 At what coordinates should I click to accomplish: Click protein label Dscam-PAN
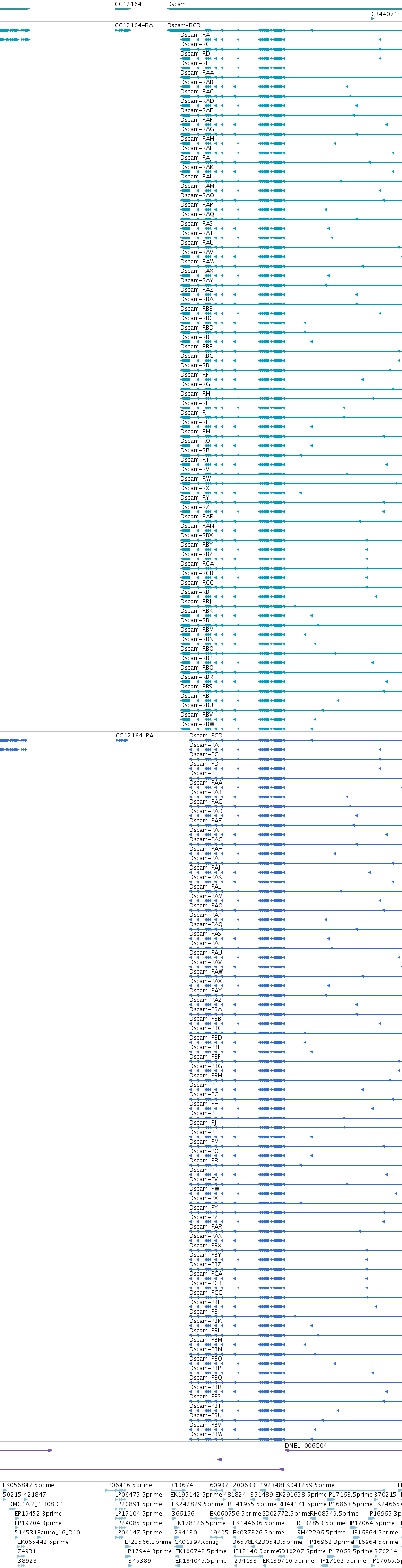click(x=206, y=1236)
